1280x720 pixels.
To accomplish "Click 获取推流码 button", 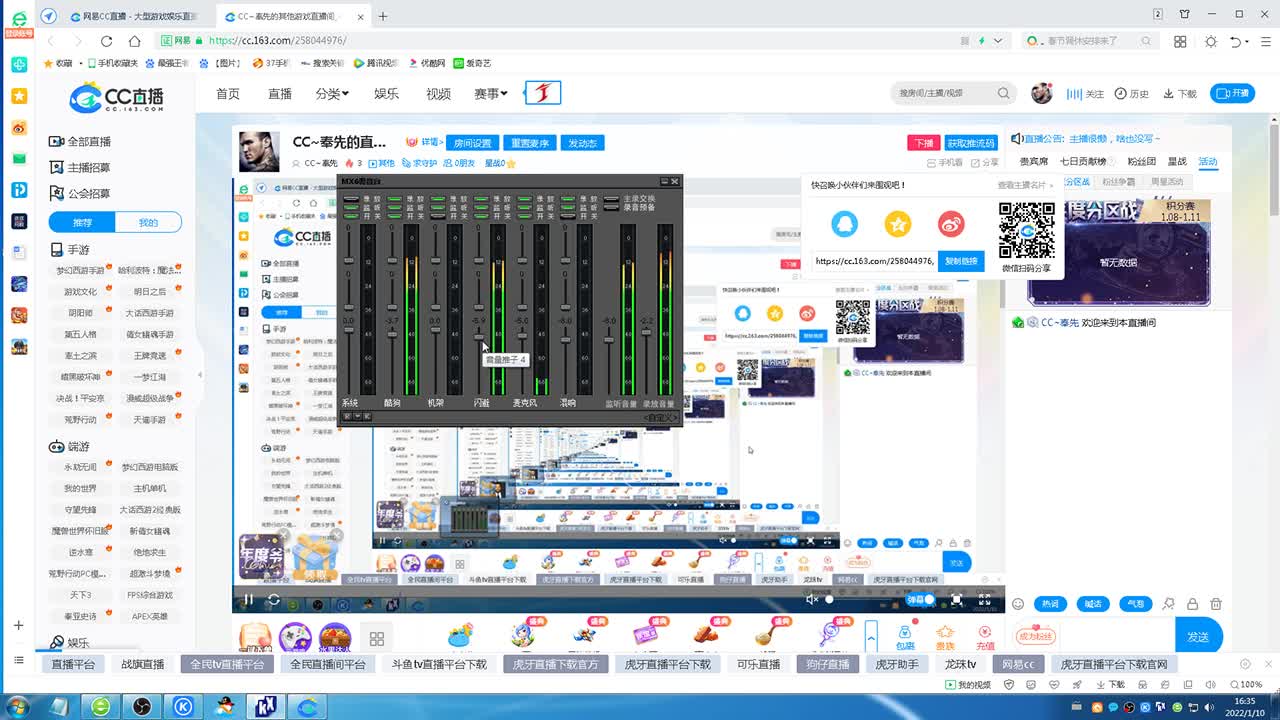I will pyautogui.click(x=971, y=143).
